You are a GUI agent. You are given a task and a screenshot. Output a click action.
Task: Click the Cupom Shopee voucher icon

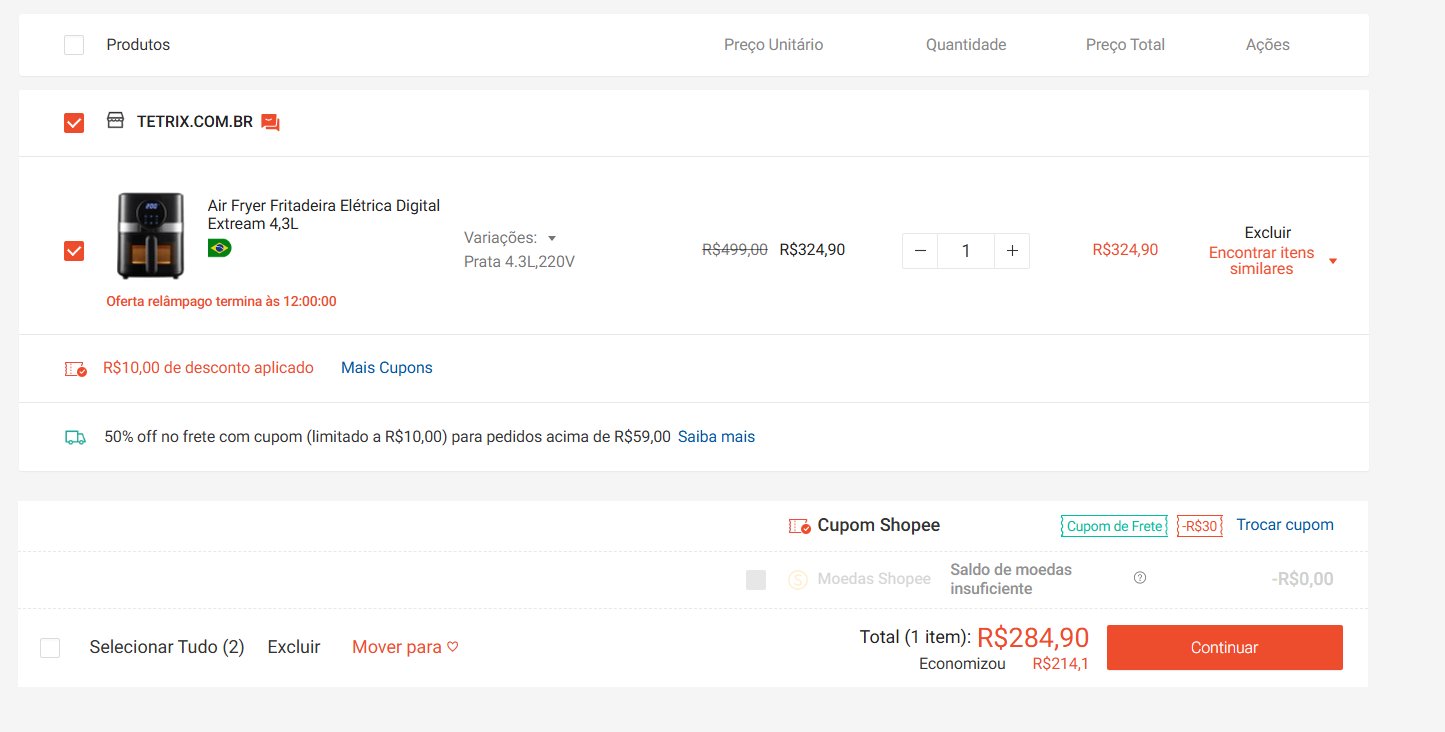799,526
